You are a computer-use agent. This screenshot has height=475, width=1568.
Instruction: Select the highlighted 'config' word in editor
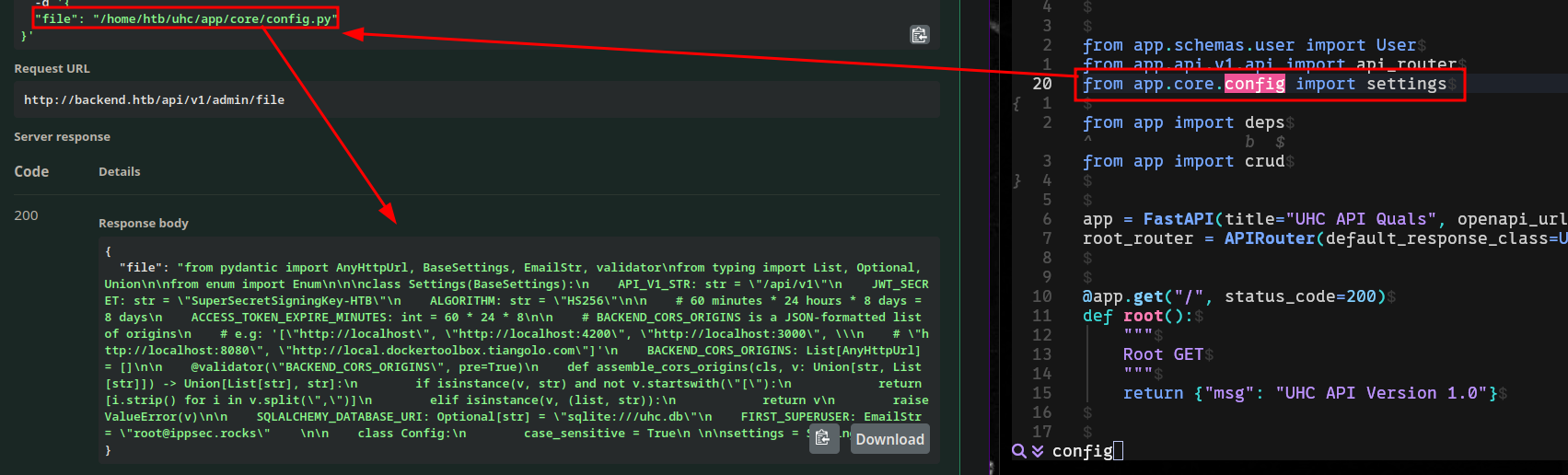[x=1254, y=84]
